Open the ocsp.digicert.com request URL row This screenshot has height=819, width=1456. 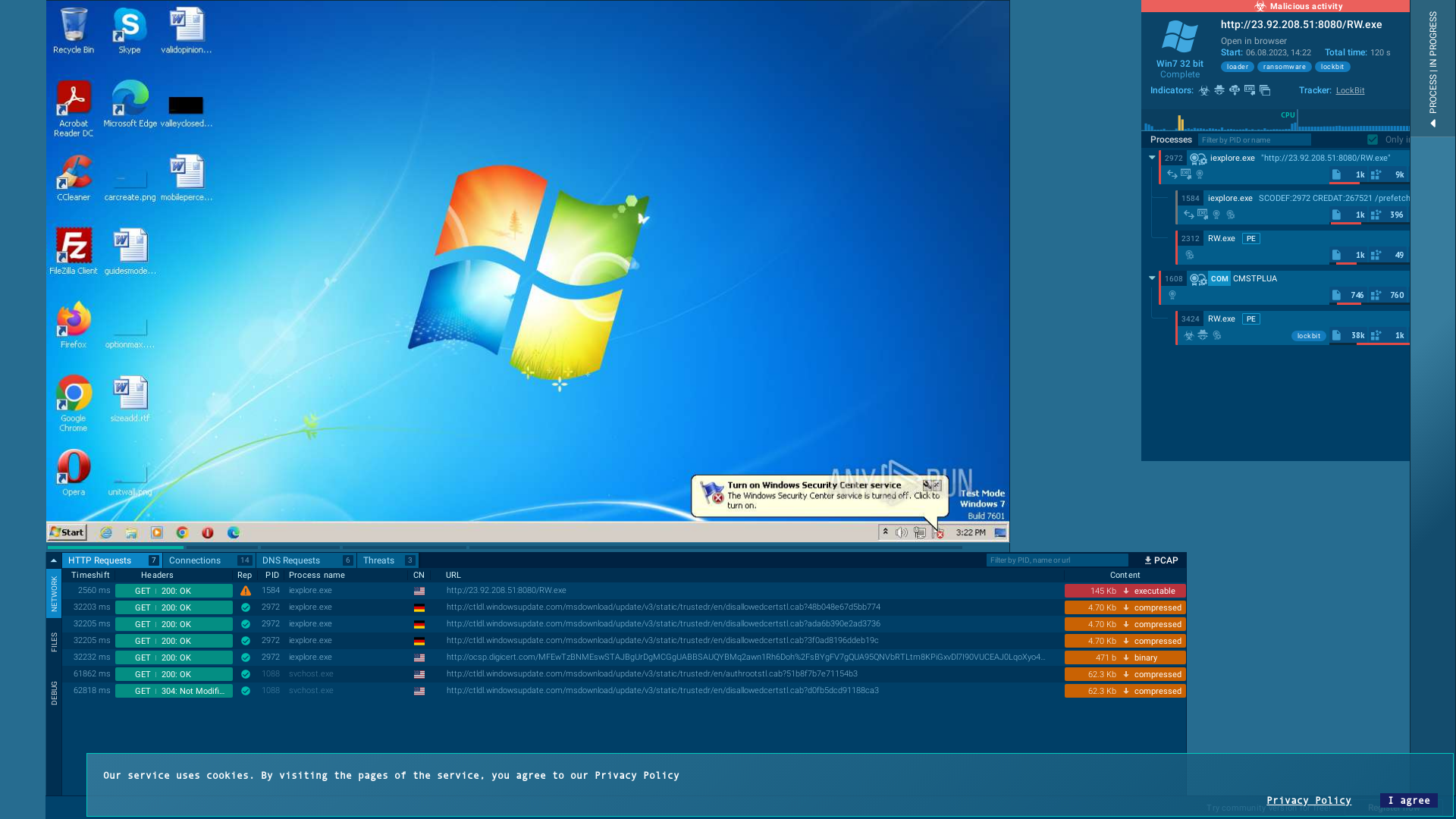(745, 657)
